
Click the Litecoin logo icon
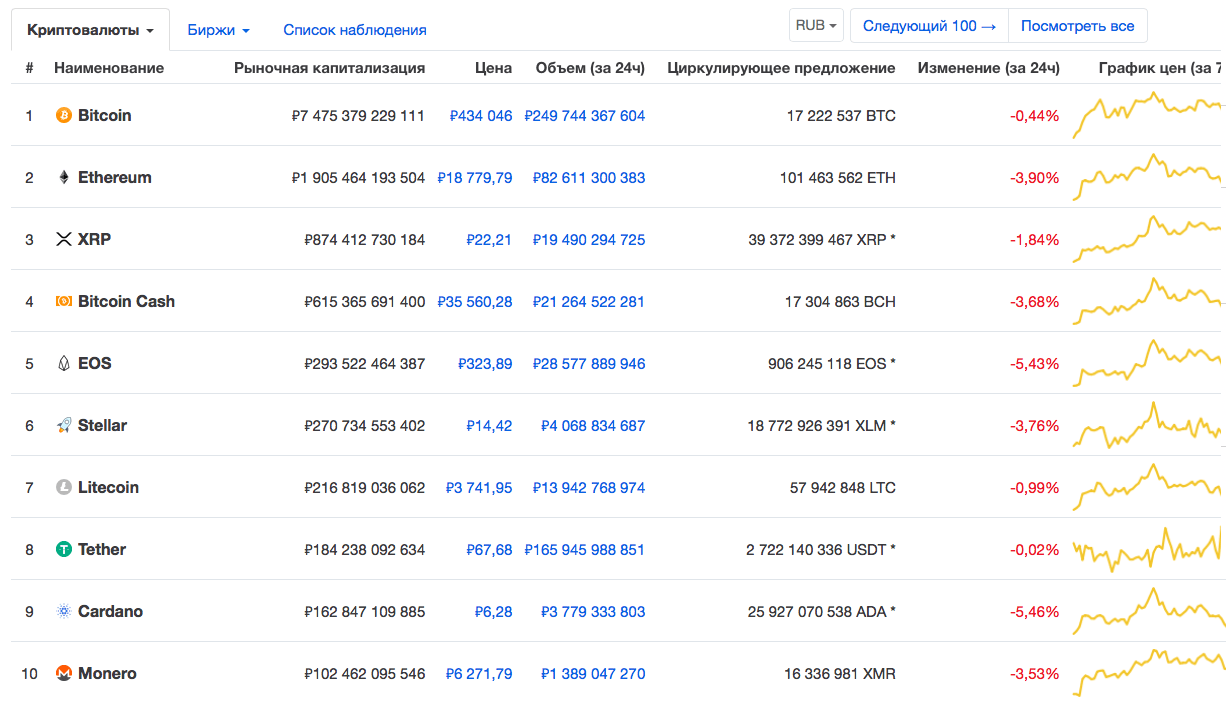coord(64,488)
